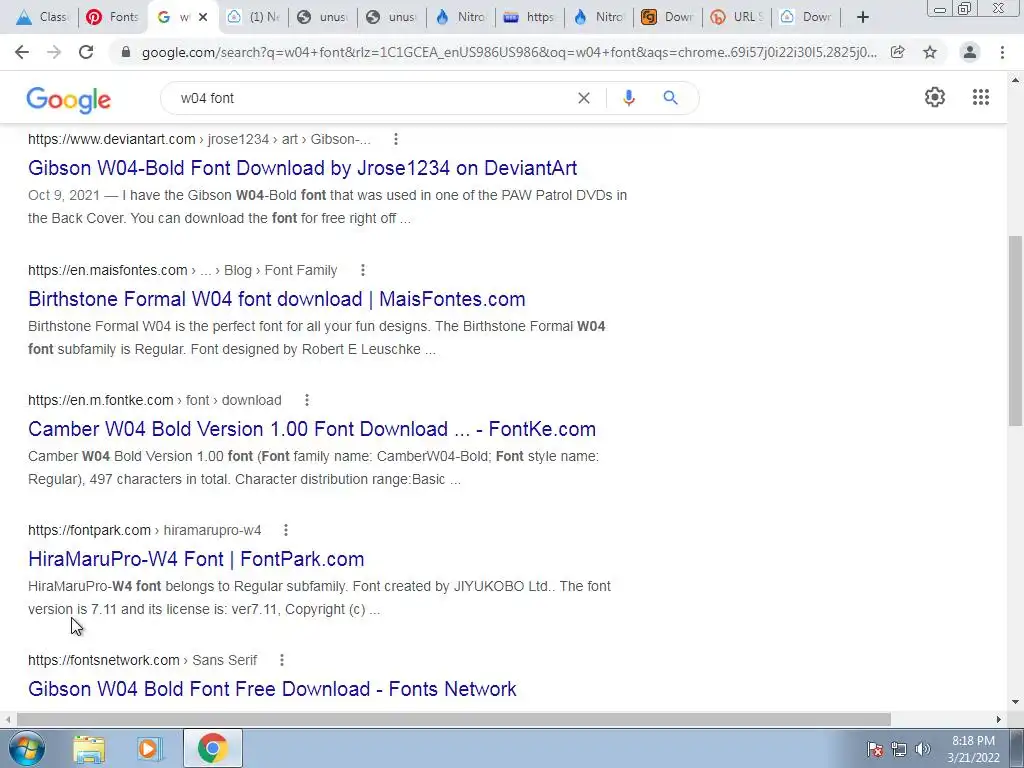Image resolution: width=1024 pixels, height=768 pixels.
Task: Click the browser address bar URL
Action: [x=509, y=52]
